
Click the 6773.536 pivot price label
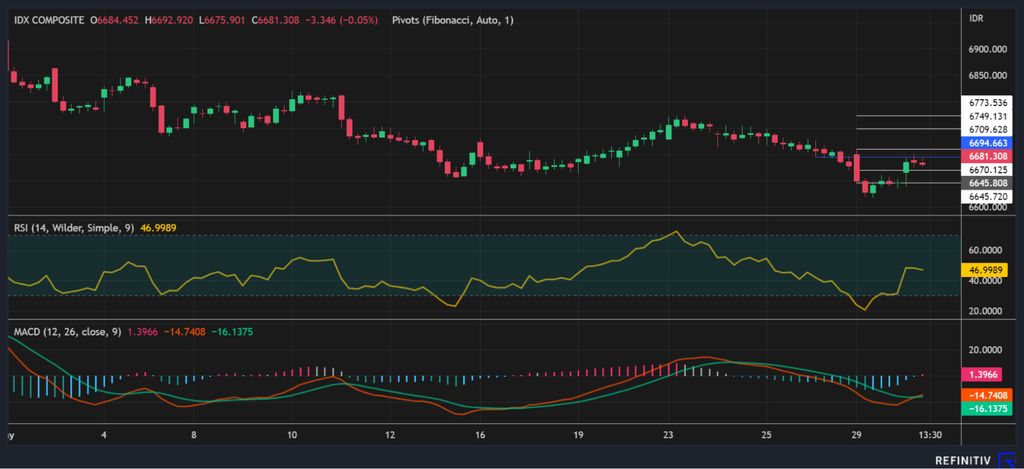988,103
